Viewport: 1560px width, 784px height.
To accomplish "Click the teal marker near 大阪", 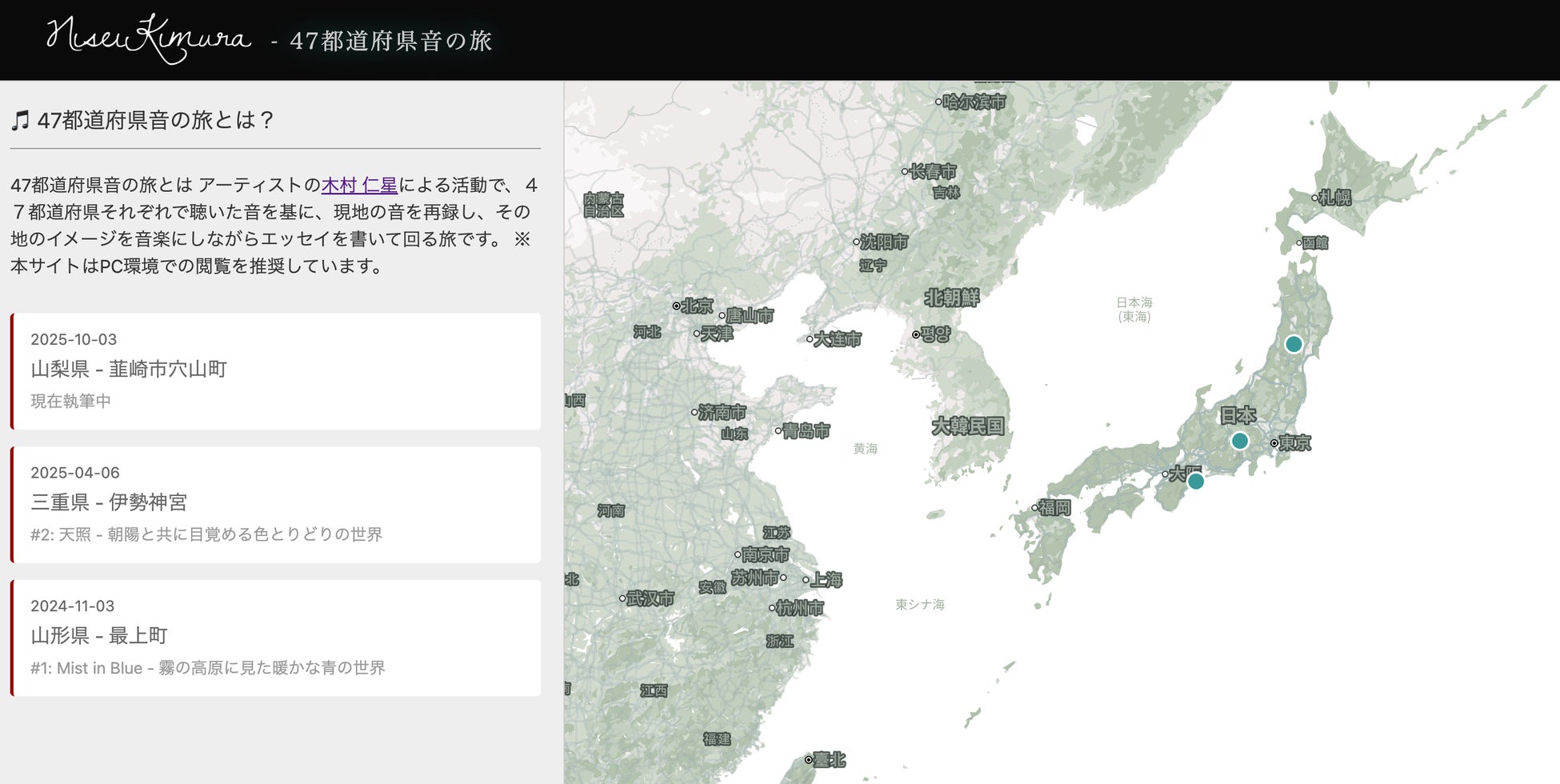I will [x=1194, y=480].
